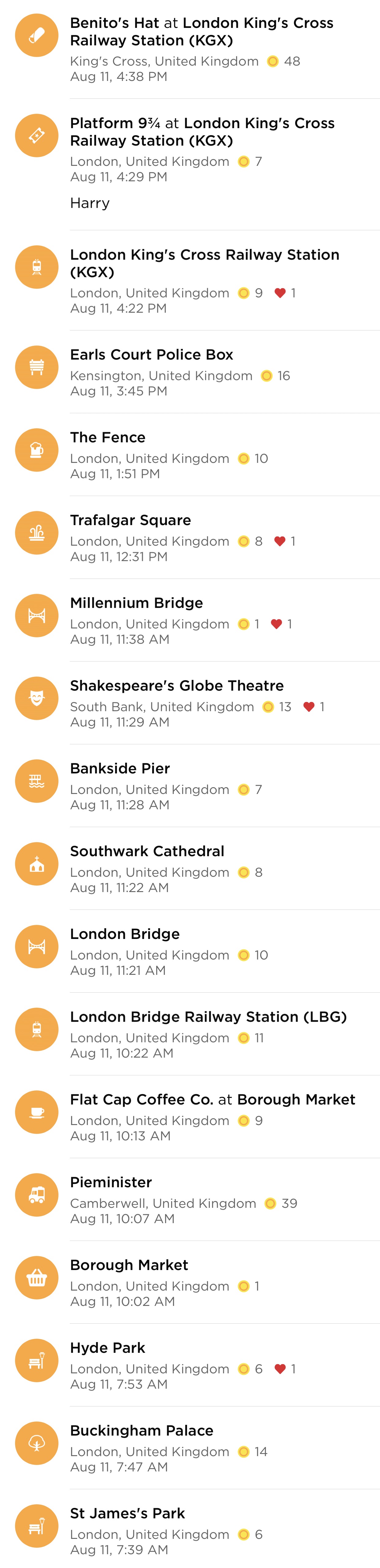Tap the heart on Hyde Park check-in

[x=280, y=1369]
